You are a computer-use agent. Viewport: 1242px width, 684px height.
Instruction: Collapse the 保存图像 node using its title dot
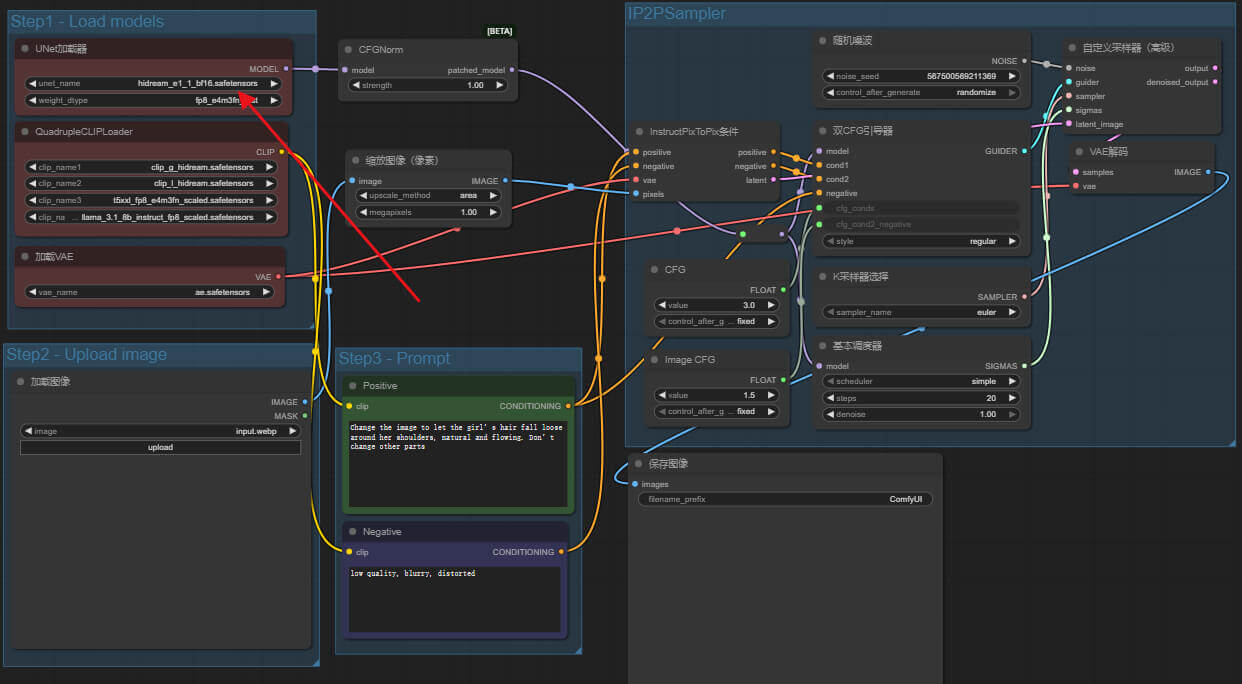638,464
